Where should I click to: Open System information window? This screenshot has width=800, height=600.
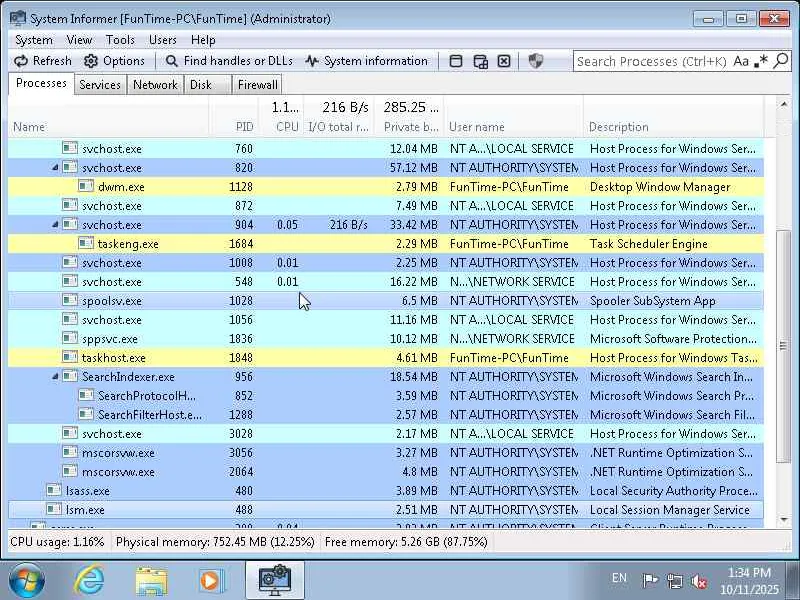tap(366, 61)
